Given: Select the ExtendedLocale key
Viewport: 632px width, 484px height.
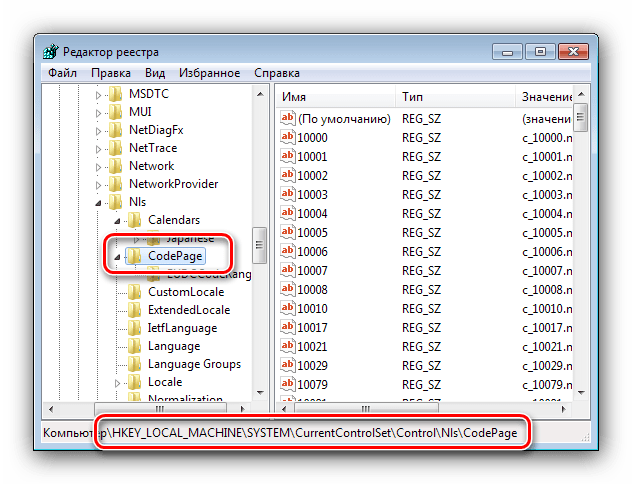Looking at the screenshot, I should pyautogui.click(x=189, y=310).
